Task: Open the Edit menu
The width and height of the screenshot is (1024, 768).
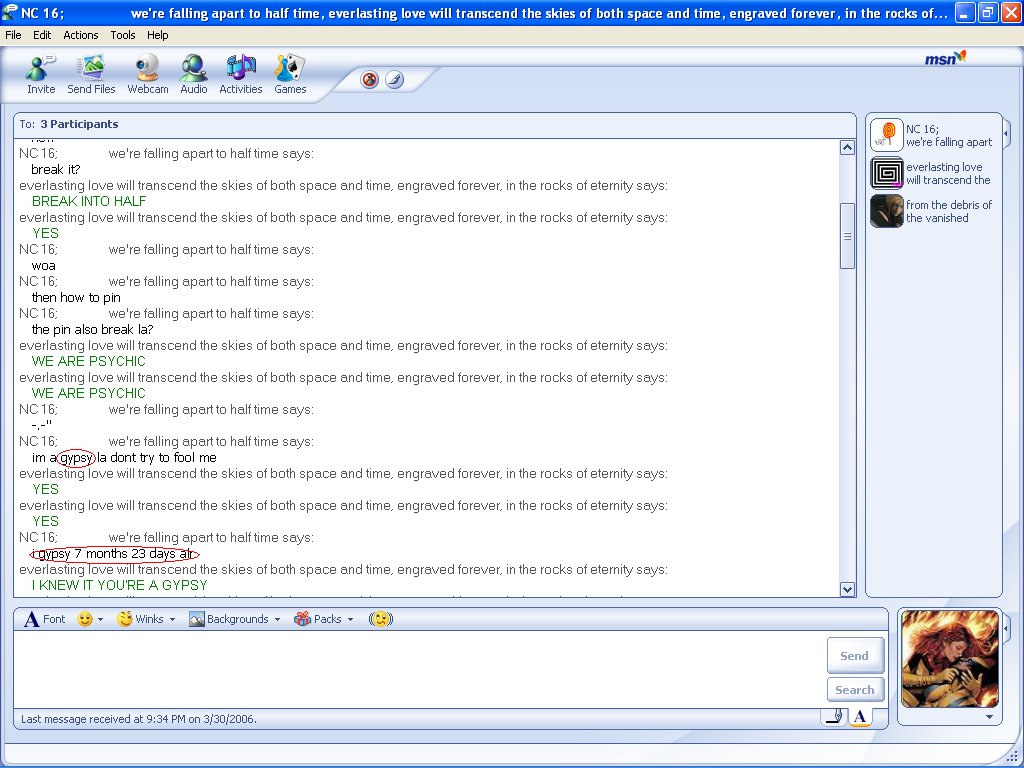Action: tap(42, 35)
